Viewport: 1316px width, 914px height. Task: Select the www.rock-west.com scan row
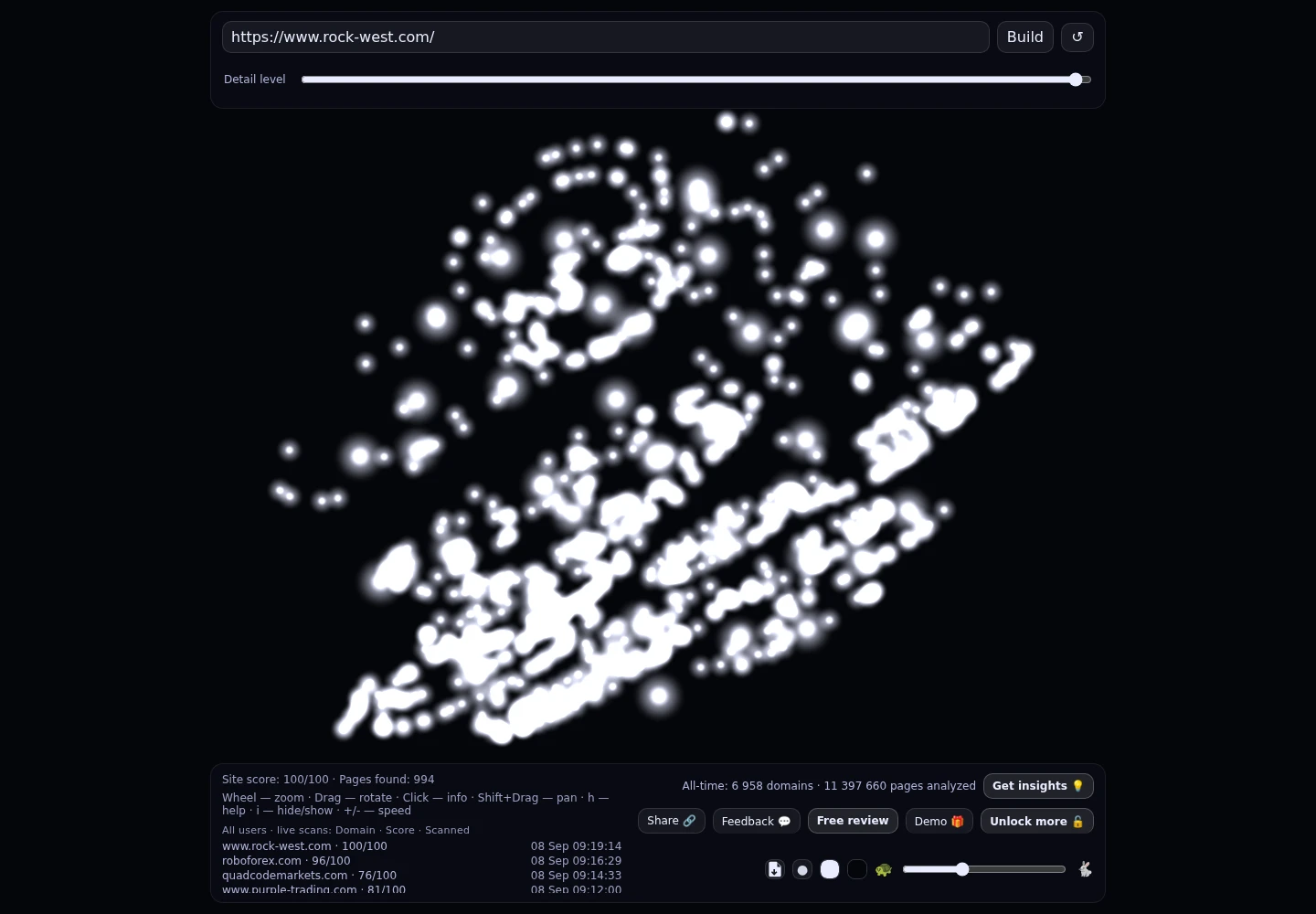(x=421, y=846)
